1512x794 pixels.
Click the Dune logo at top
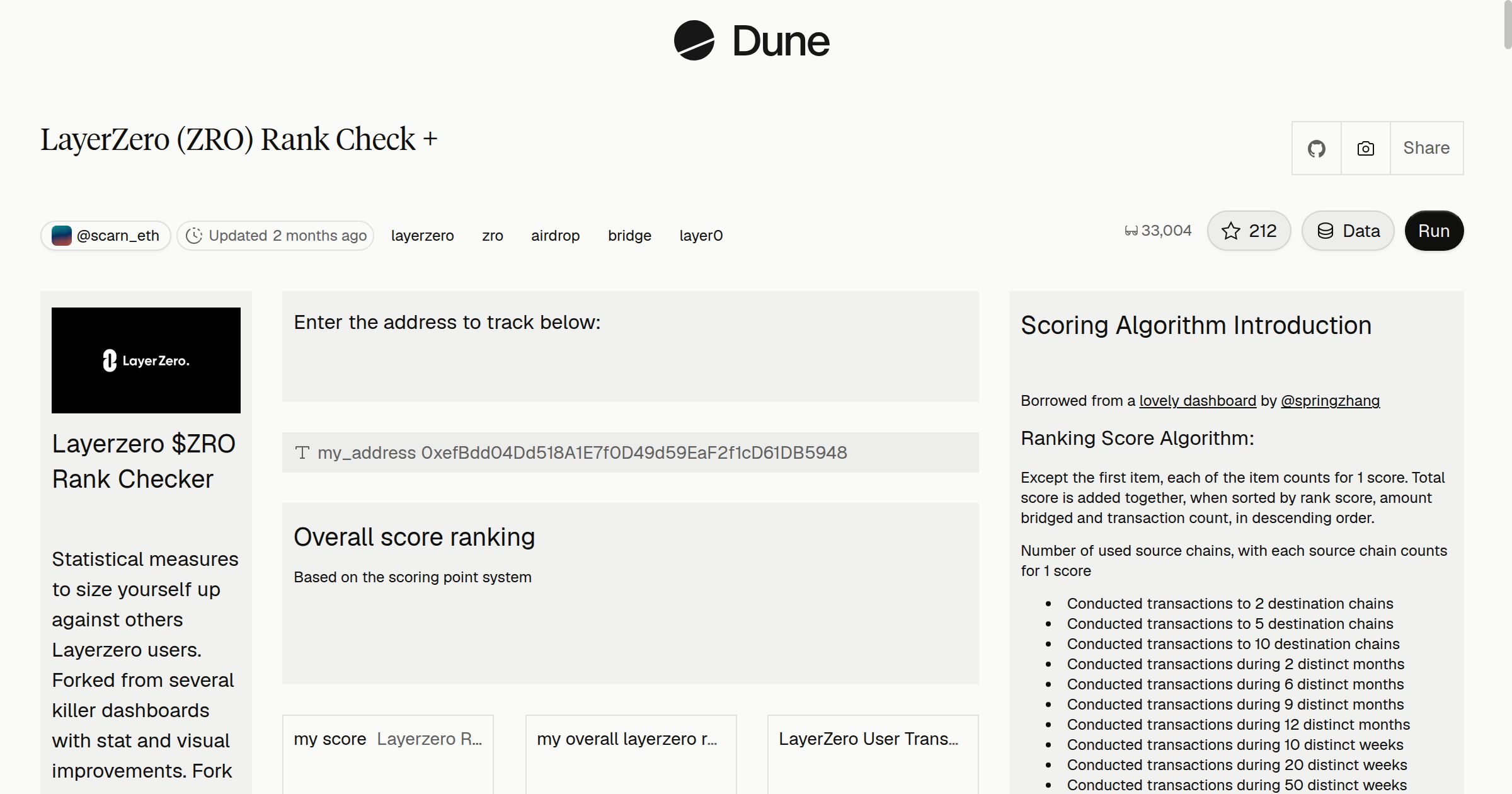coord(752,41)
